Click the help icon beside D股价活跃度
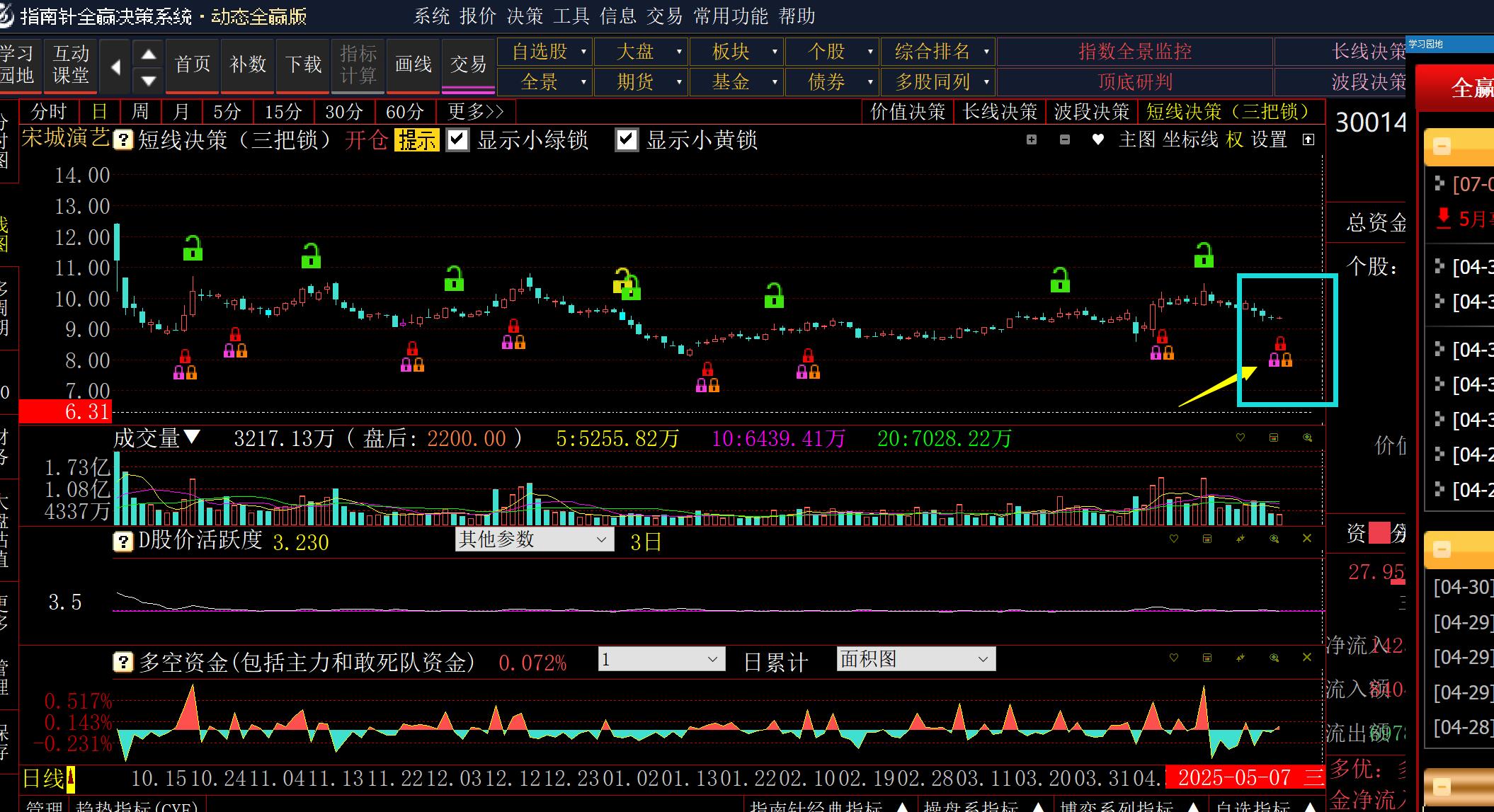 click(x=123, y=542)
